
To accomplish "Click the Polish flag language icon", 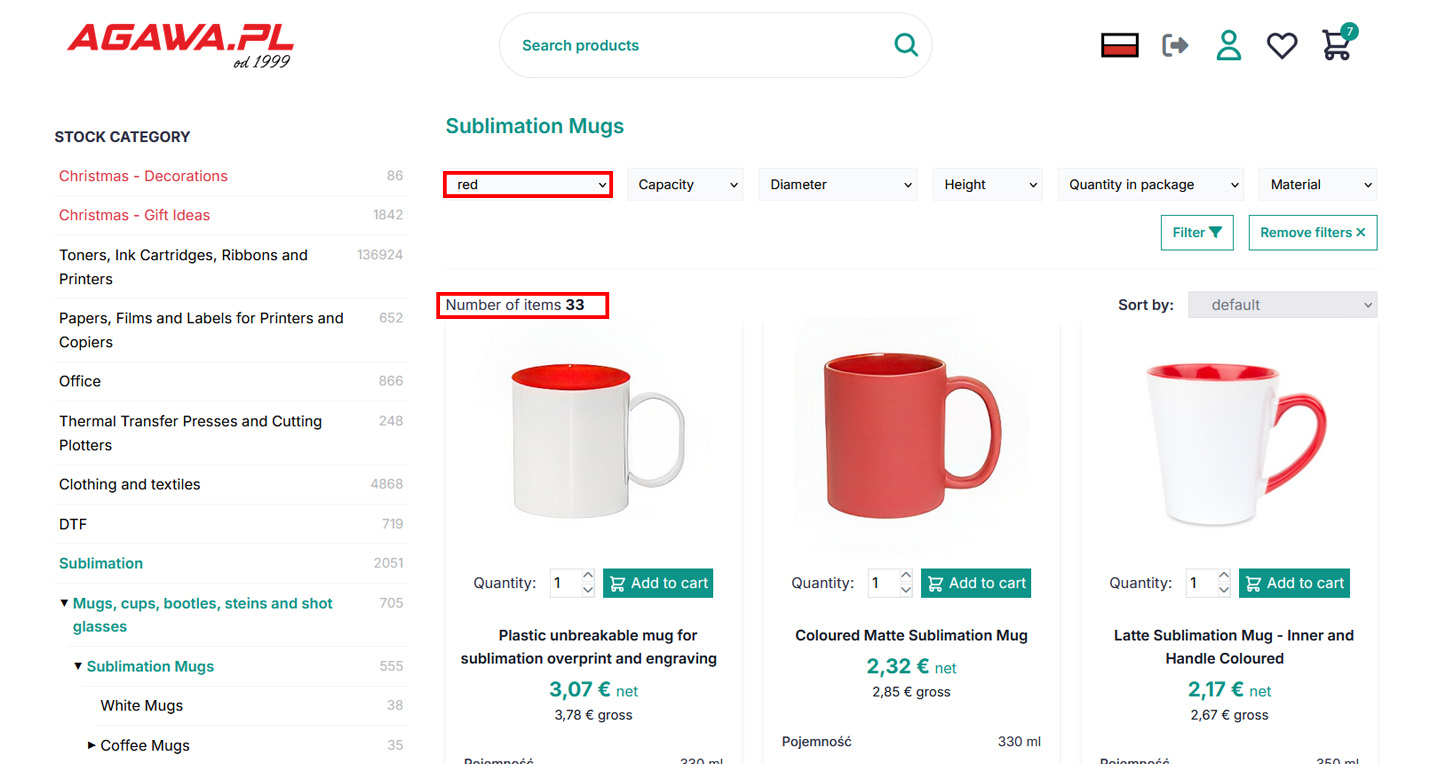I will tap(1119, 45).
